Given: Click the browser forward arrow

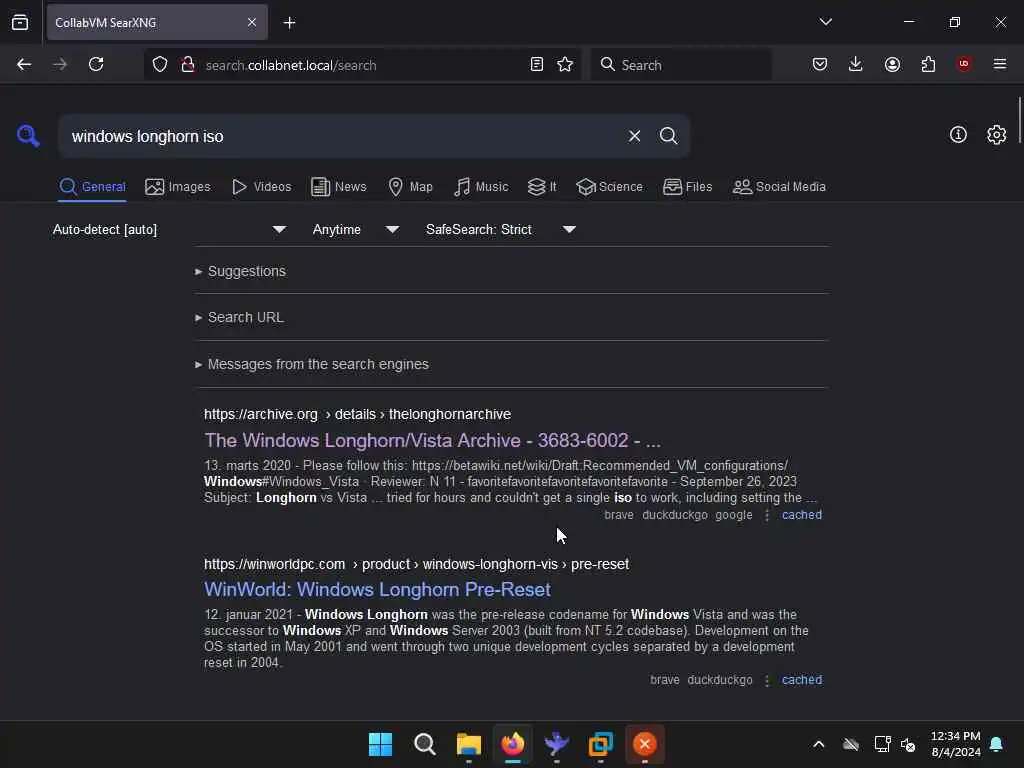Looking at the screenshot, I should coord(59,64).
